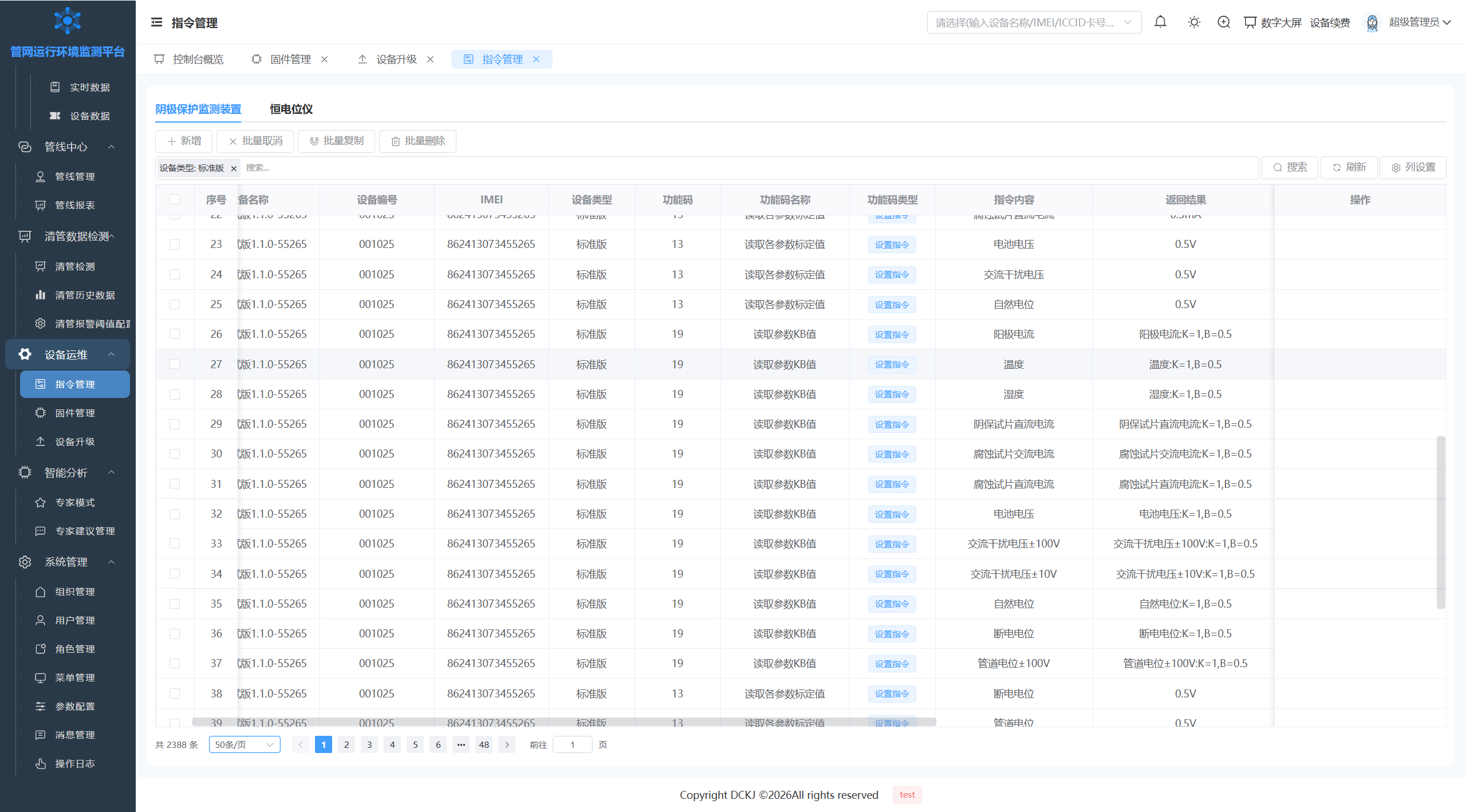The image size is (1466, 812).
Task: Open 列设置 column settings
Action: 1413,167
